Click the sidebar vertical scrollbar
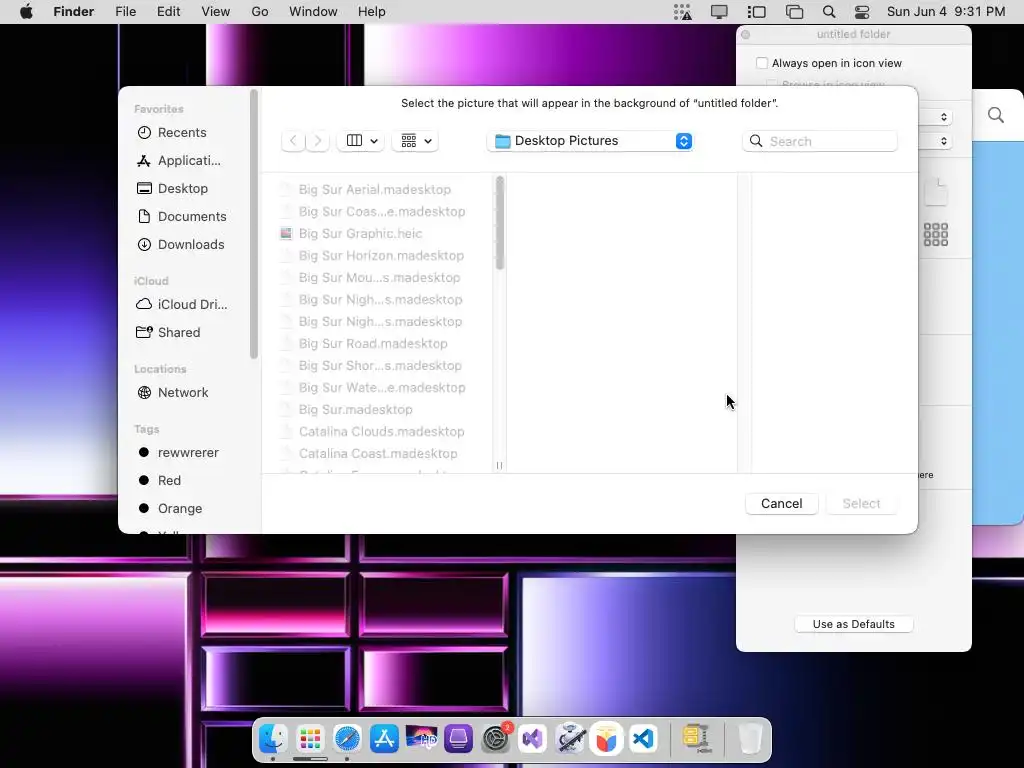Screen dimensions: 1024x768 click(254, 224)
